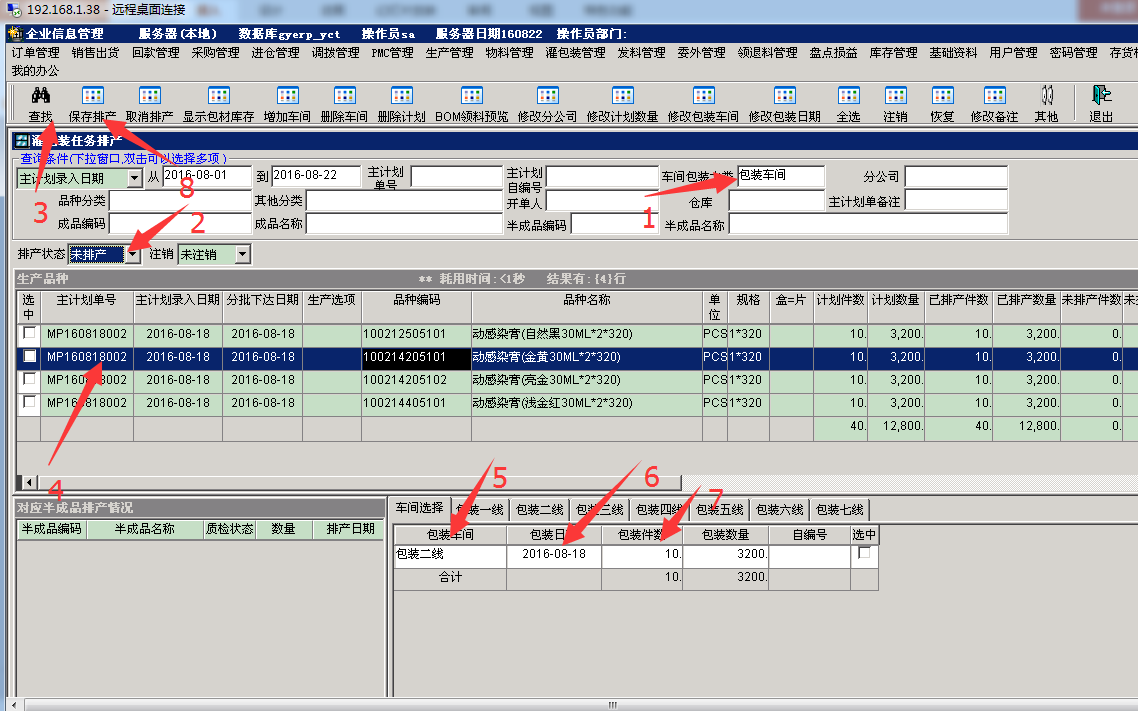Click the 排产日期 column header

(x=351, y=530)
